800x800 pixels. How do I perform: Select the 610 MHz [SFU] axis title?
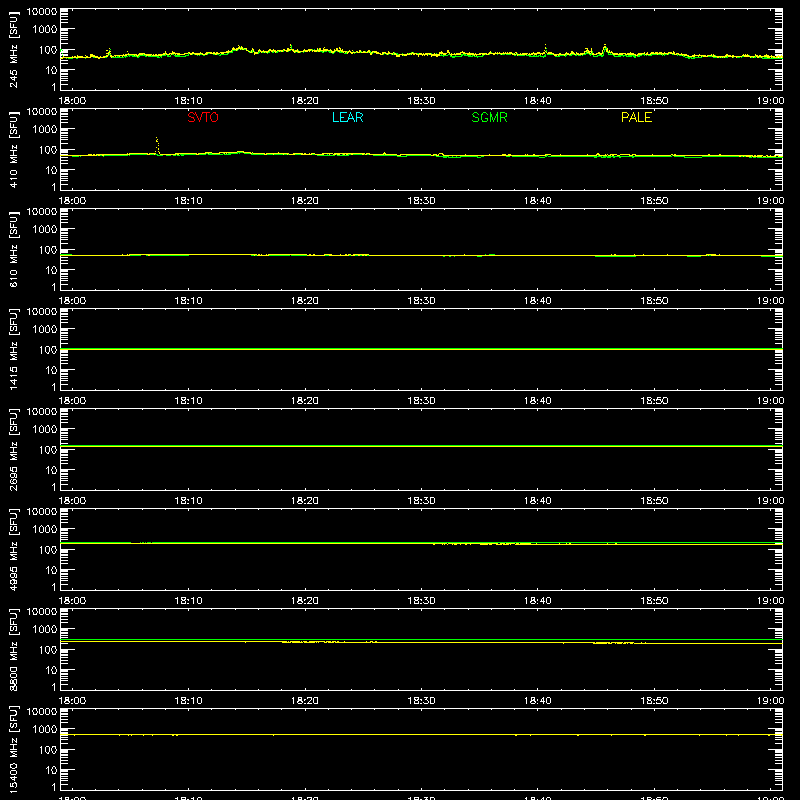coord(13,249)
